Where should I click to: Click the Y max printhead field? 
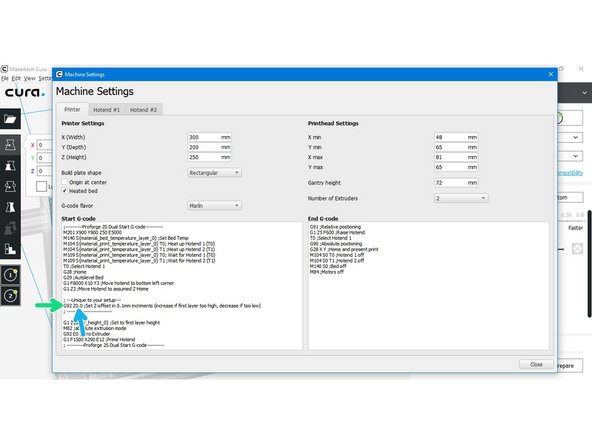[456, 167]
